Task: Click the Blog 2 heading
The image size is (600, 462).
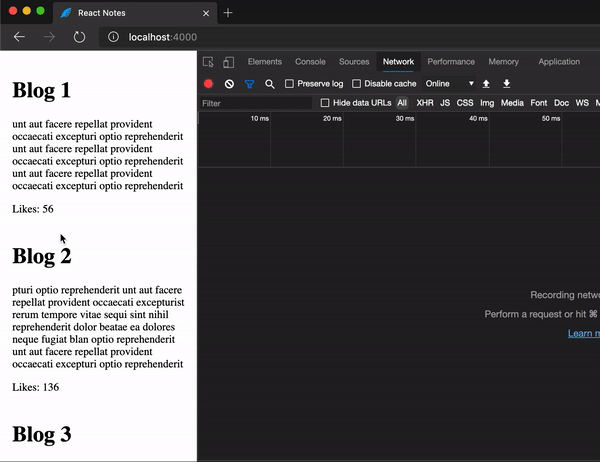Action: tap(42, 256)
